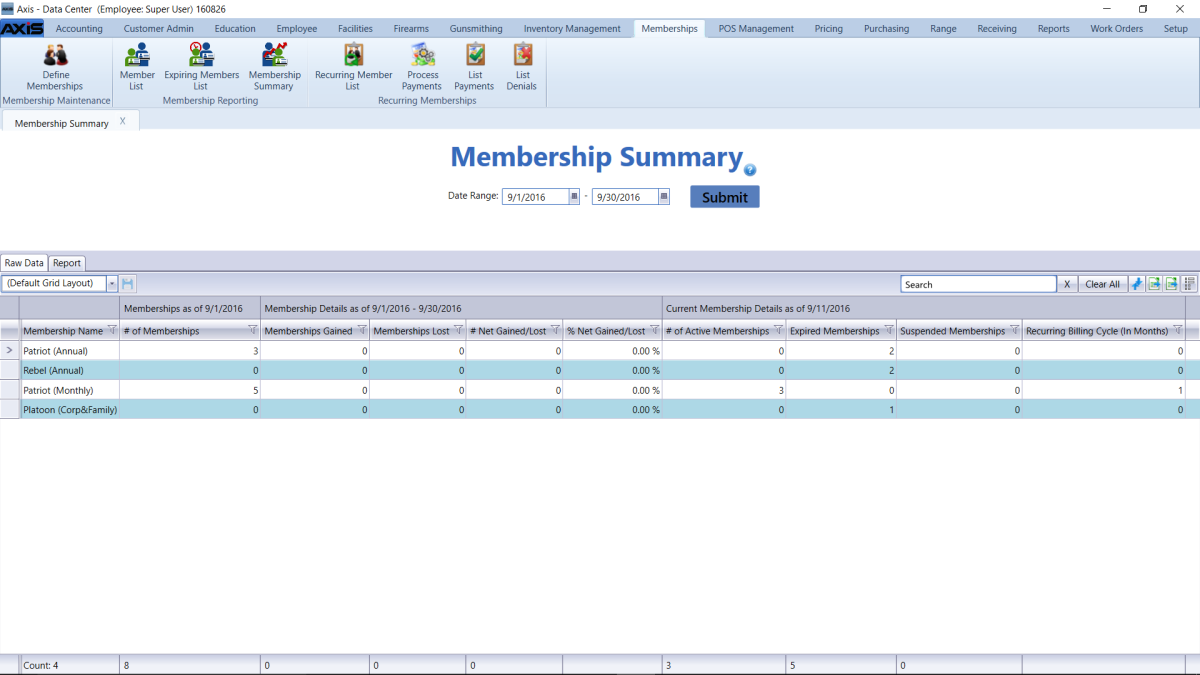This screenshot has width=1200, height=675.
Task: Sort by Membership Name column header
Action: 62,331
